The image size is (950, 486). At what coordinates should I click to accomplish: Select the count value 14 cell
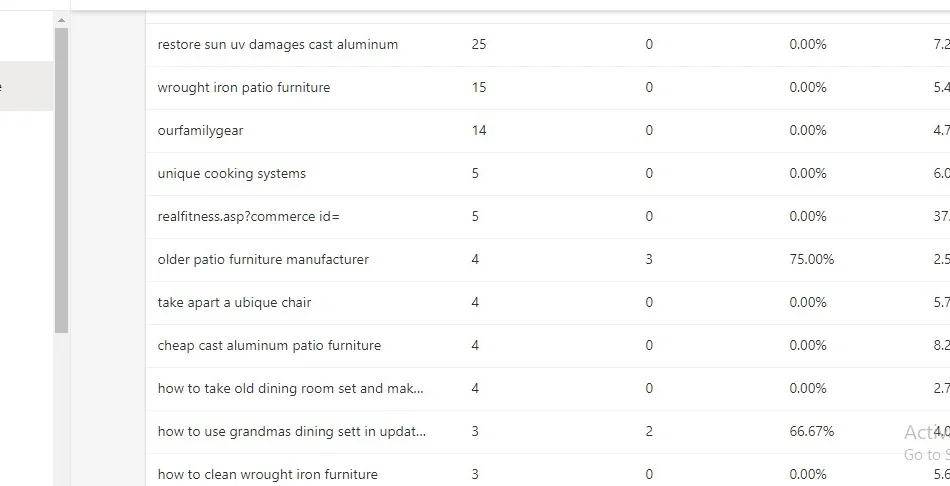click(x=479, y=131)
